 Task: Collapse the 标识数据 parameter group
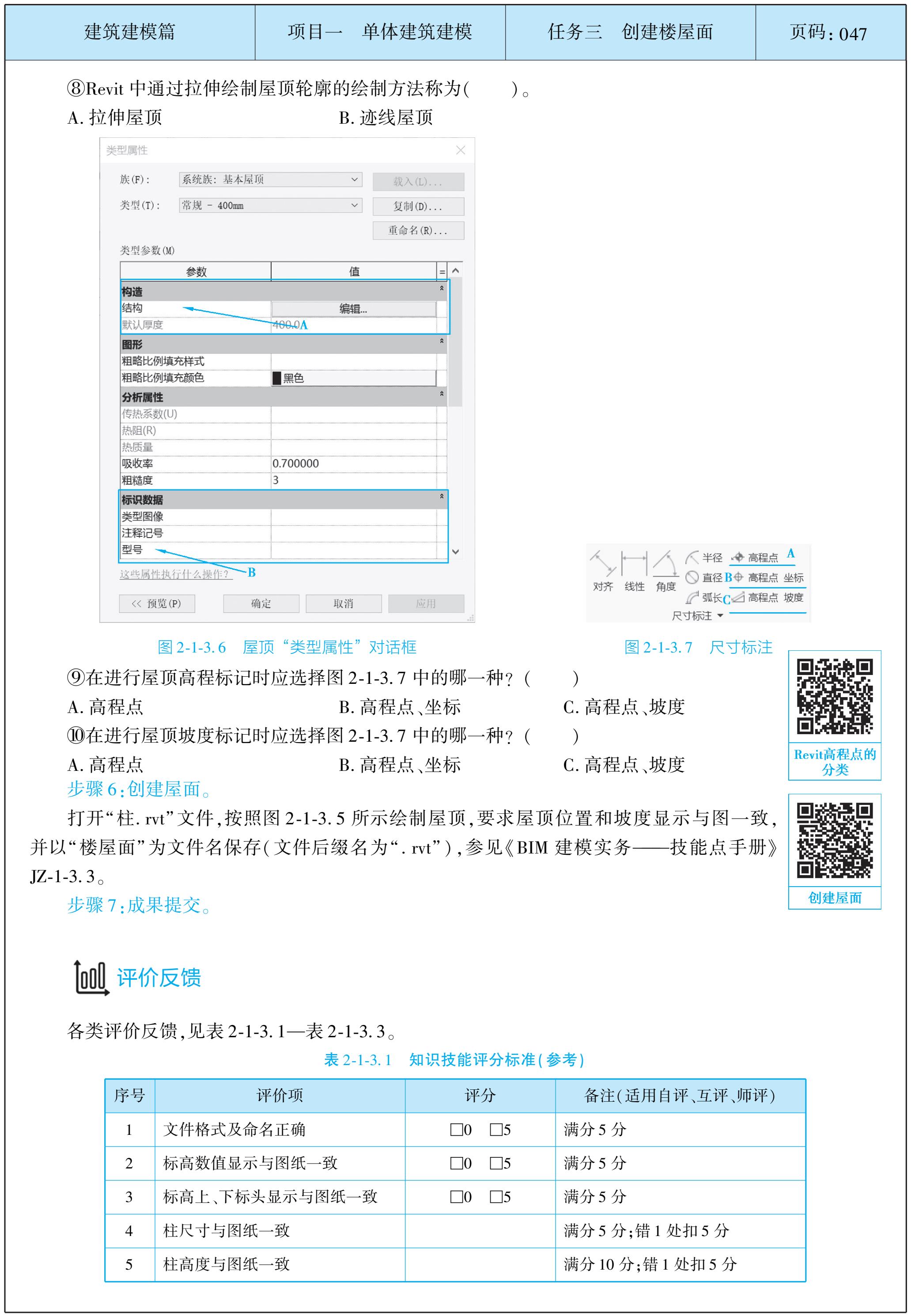pyautogui.click(x=441, y=496)
